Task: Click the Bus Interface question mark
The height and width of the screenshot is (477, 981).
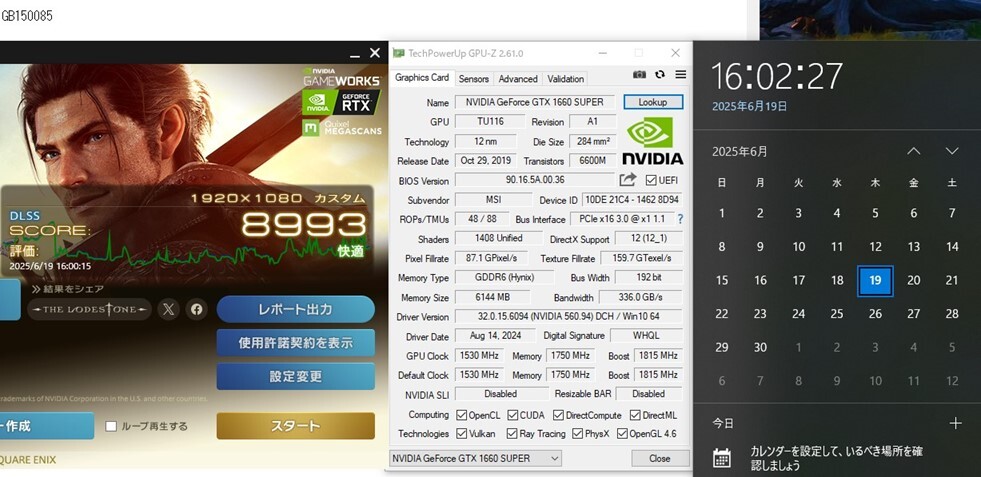Action: click(x=680, y=220)
